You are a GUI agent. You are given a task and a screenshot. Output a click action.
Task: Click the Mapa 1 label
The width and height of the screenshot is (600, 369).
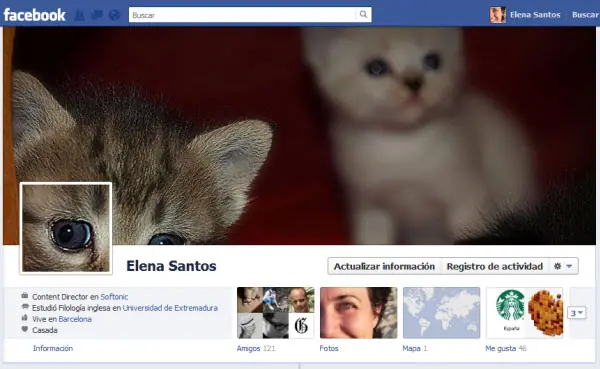[x=414, y=348]
